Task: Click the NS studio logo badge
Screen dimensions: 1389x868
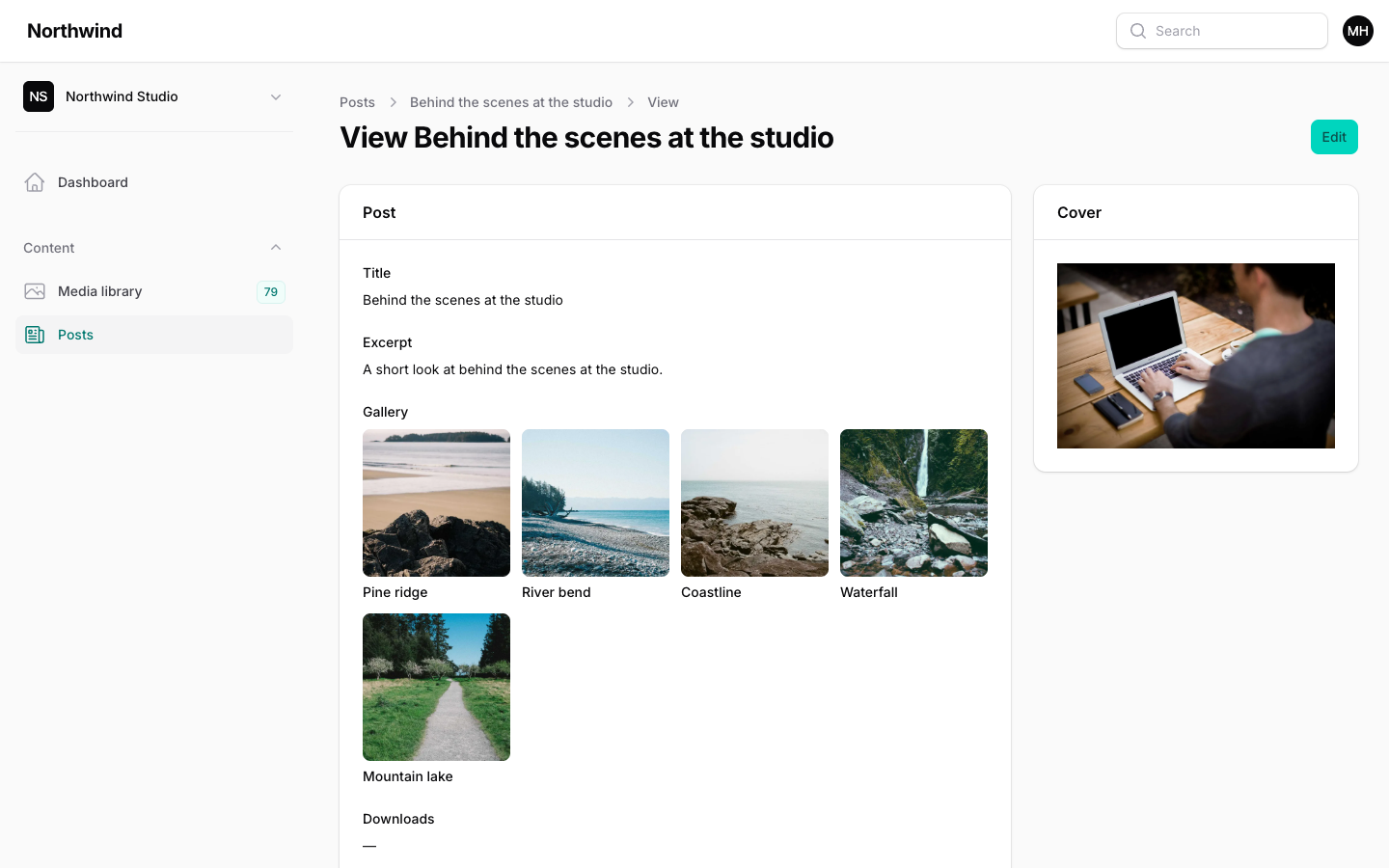Action: 39,96
